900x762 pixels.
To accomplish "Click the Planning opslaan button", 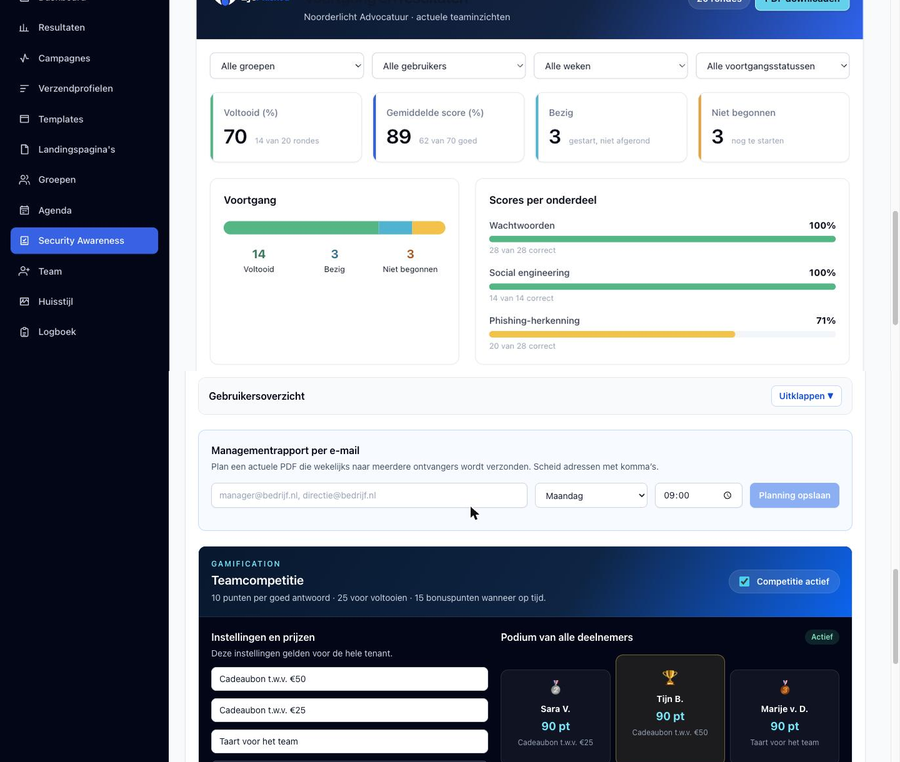I will point(794,495).
